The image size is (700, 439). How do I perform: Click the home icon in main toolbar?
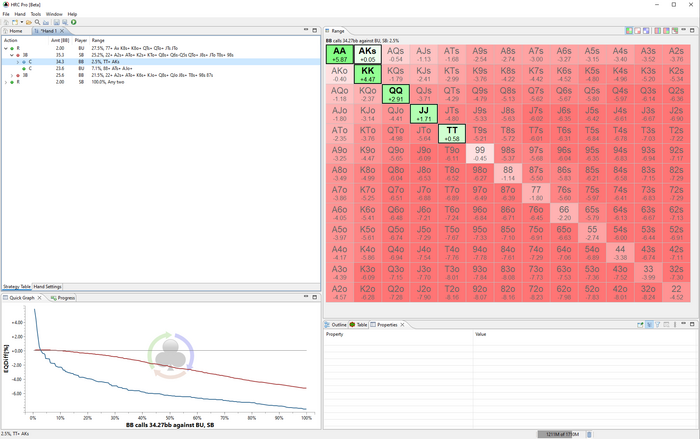click(x=6, y=22)
